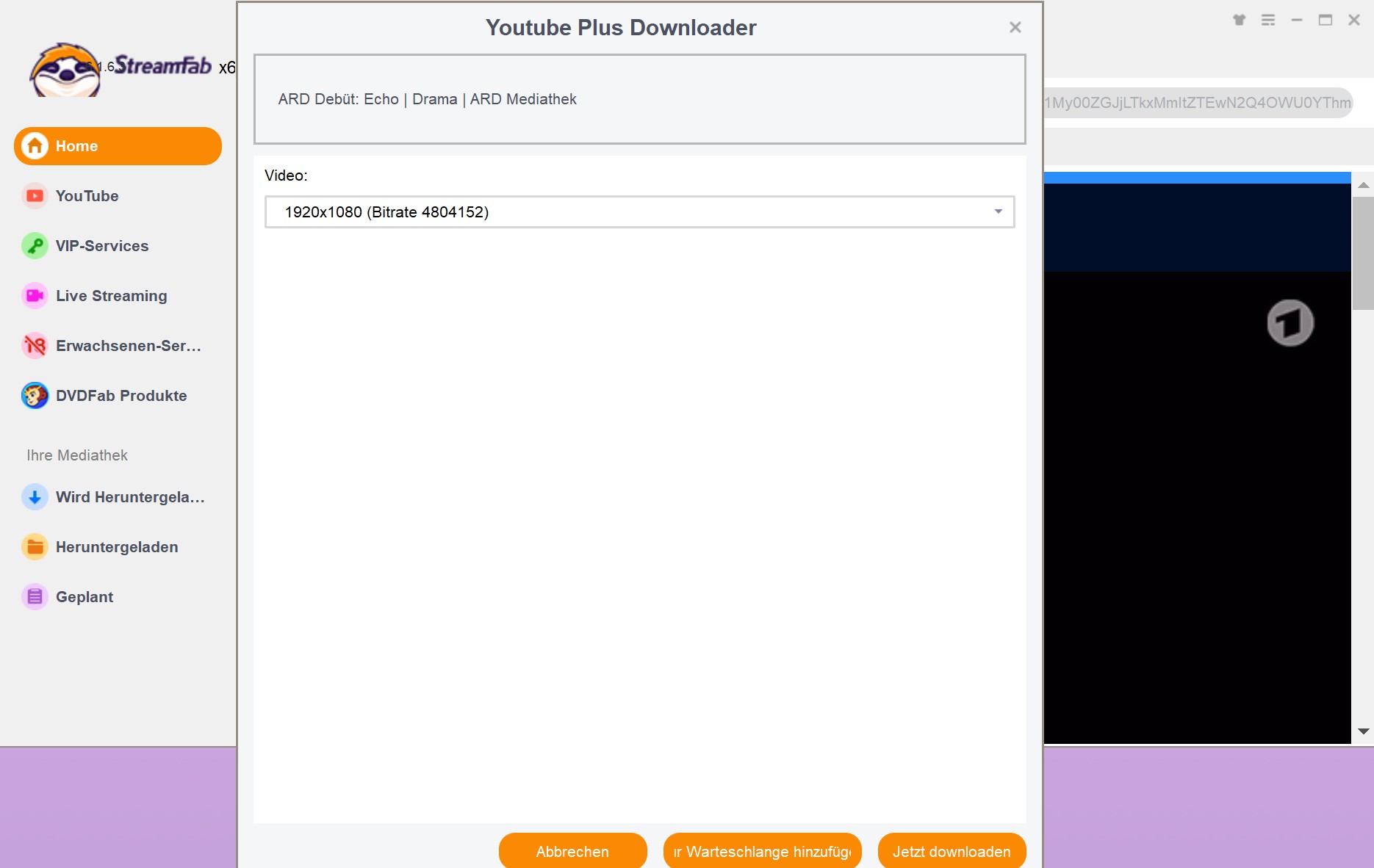Click Abbrechen to cancel the download

(572, 851)
